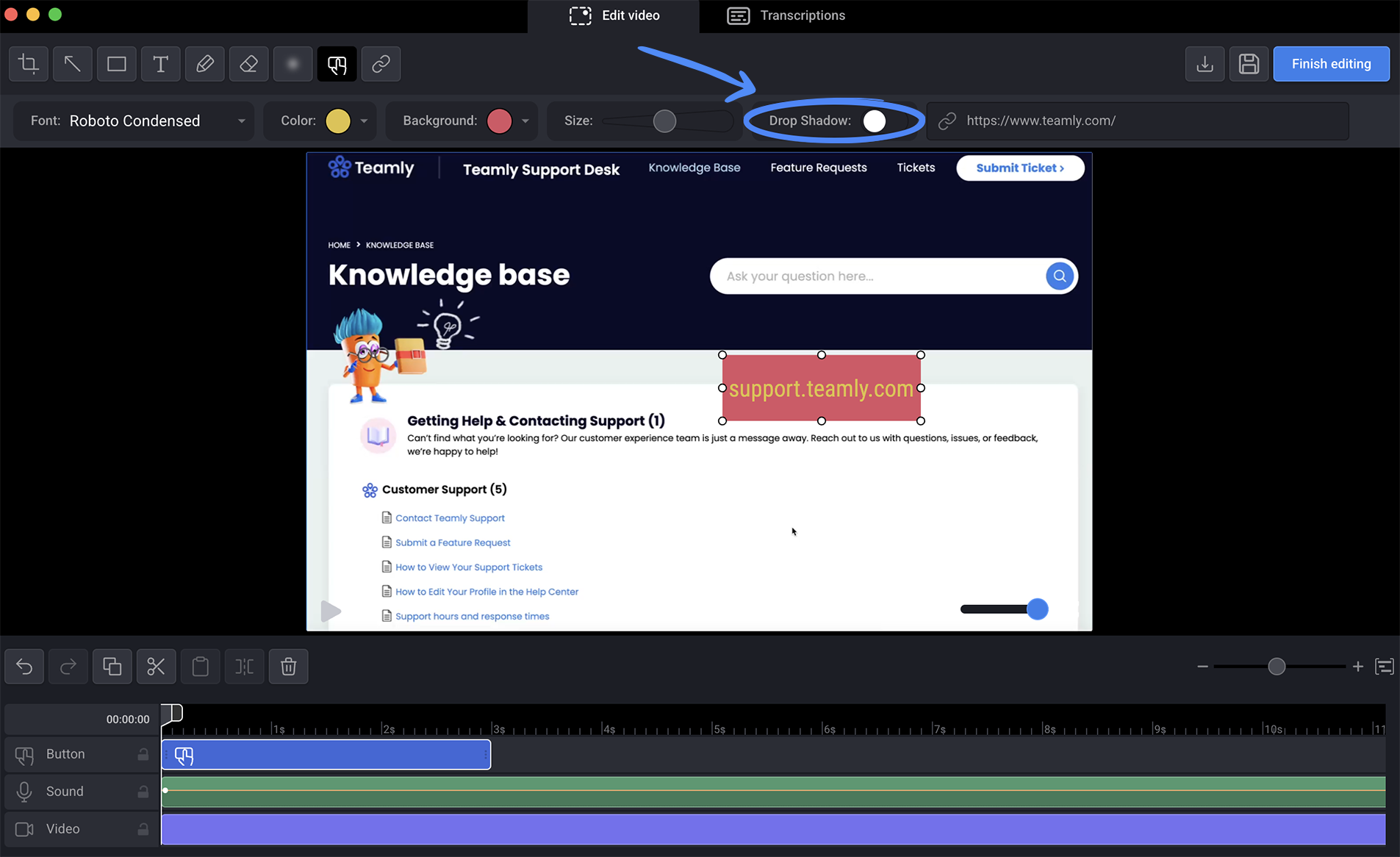Select the Arrow tool
Viewport: 1400px width, 857px height.
coord(73,64)
